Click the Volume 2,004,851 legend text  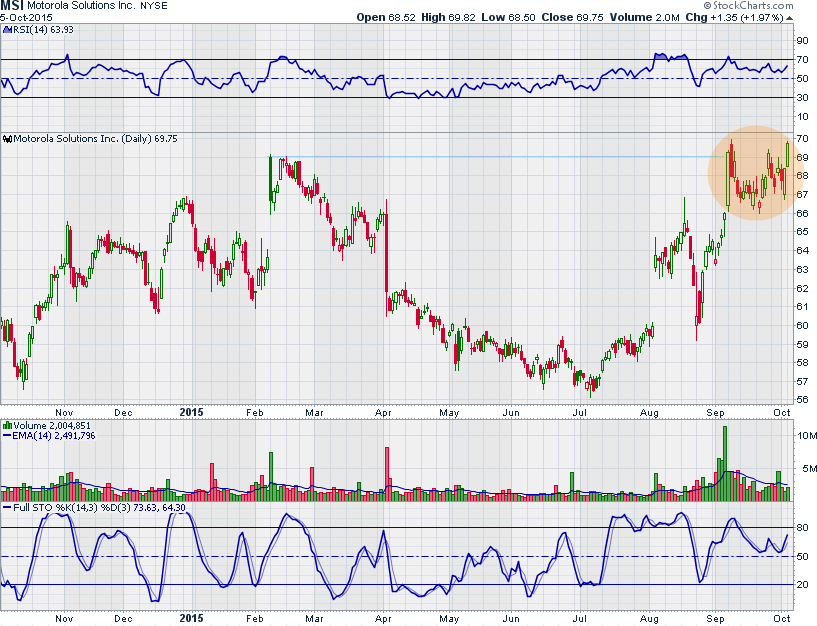point(52,425)
